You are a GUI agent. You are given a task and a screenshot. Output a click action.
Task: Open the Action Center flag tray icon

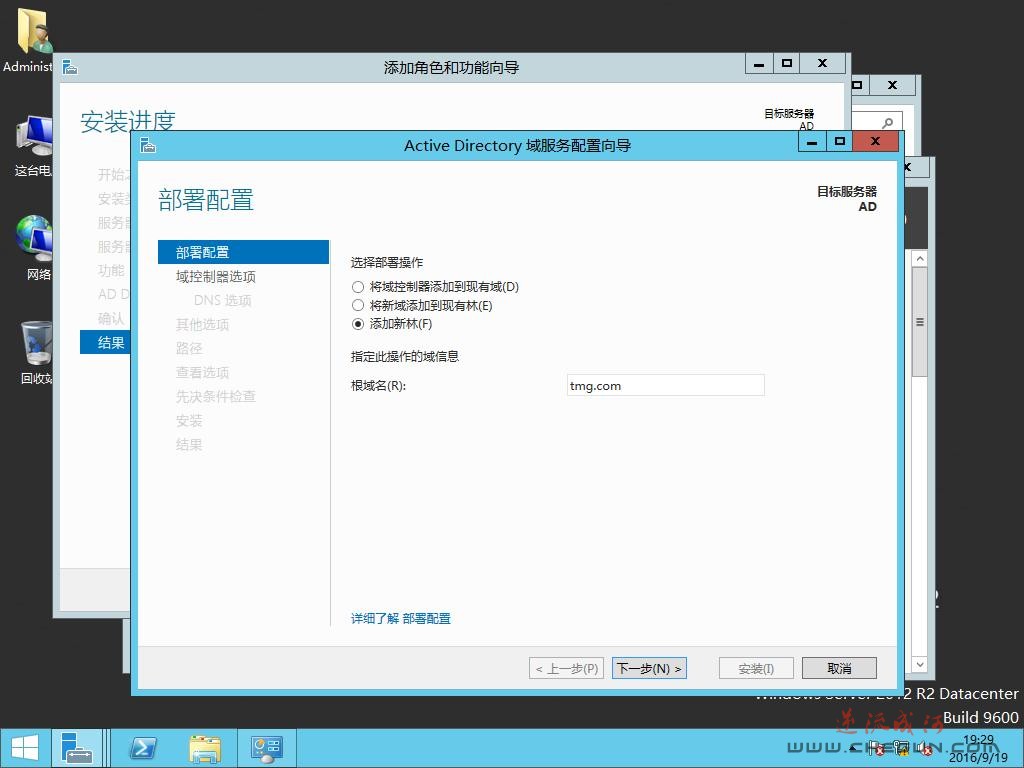pyautogui.click(x=876, y=748)
